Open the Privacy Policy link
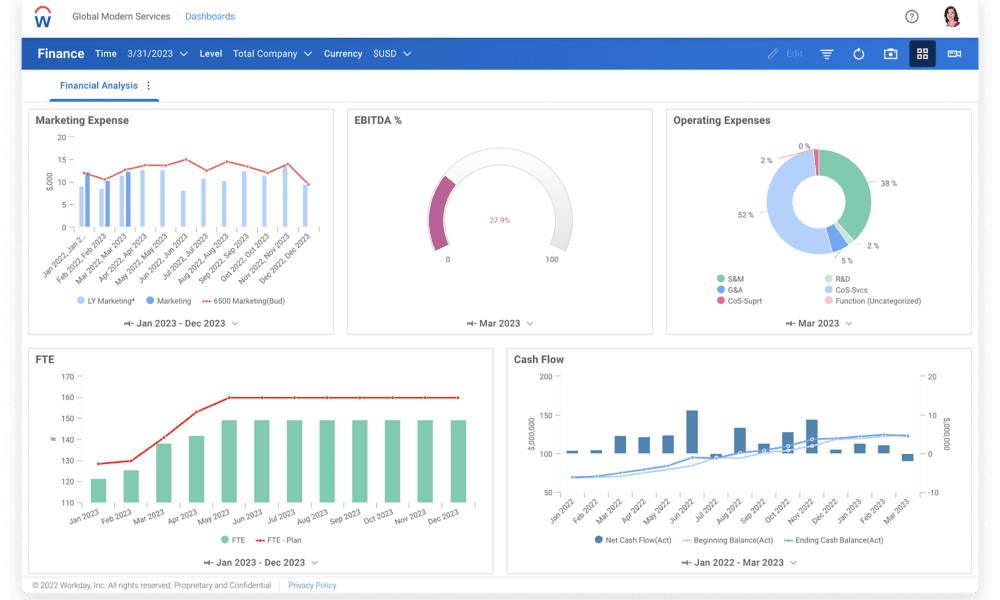This screenshot has width=1000, height=600. pos(312,585)
